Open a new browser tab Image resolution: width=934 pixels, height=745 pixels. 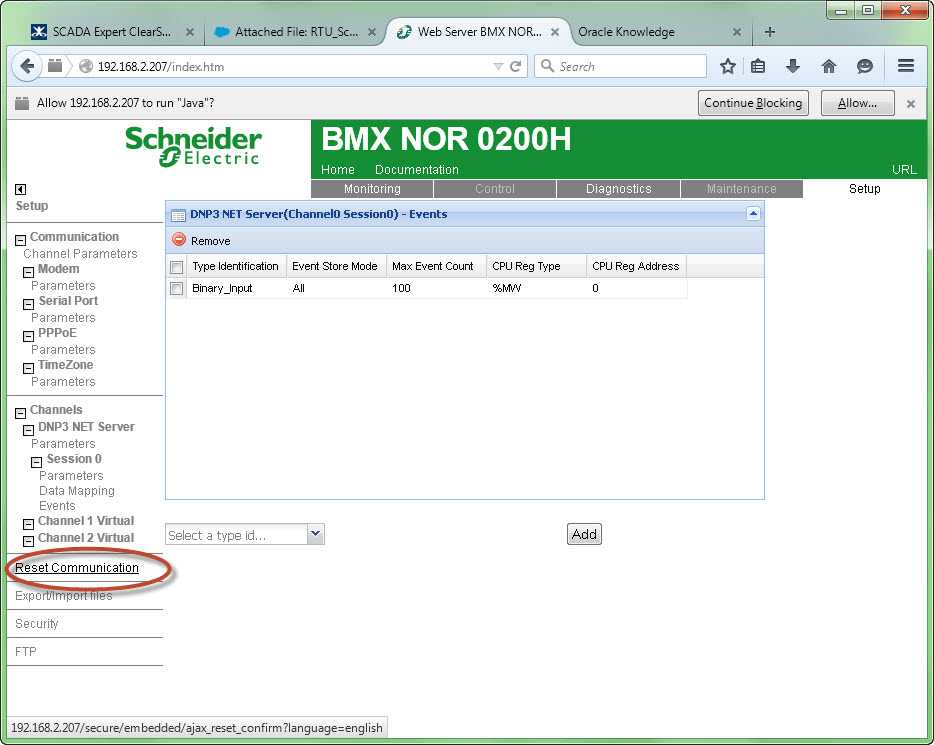(x=770, y=32)
